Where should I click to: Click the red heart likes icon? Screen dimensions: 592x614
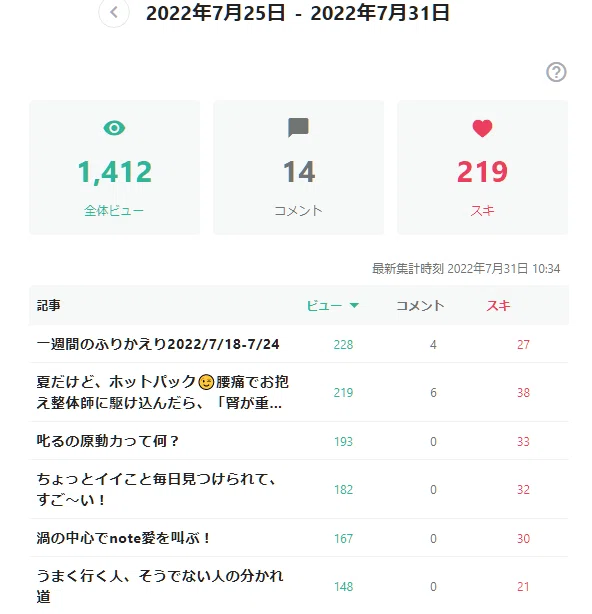click(x=482, y=128)
